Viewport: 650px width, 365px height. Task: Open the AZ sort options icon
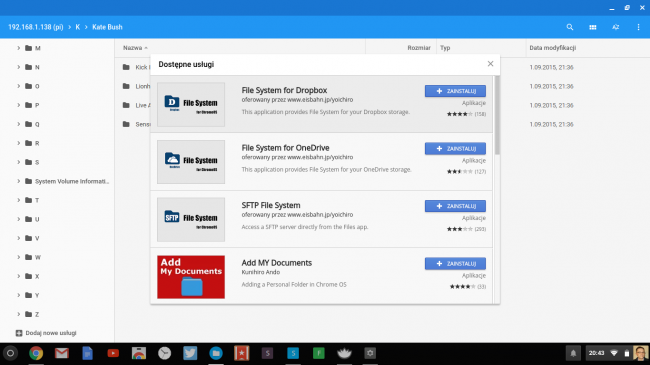616,27
